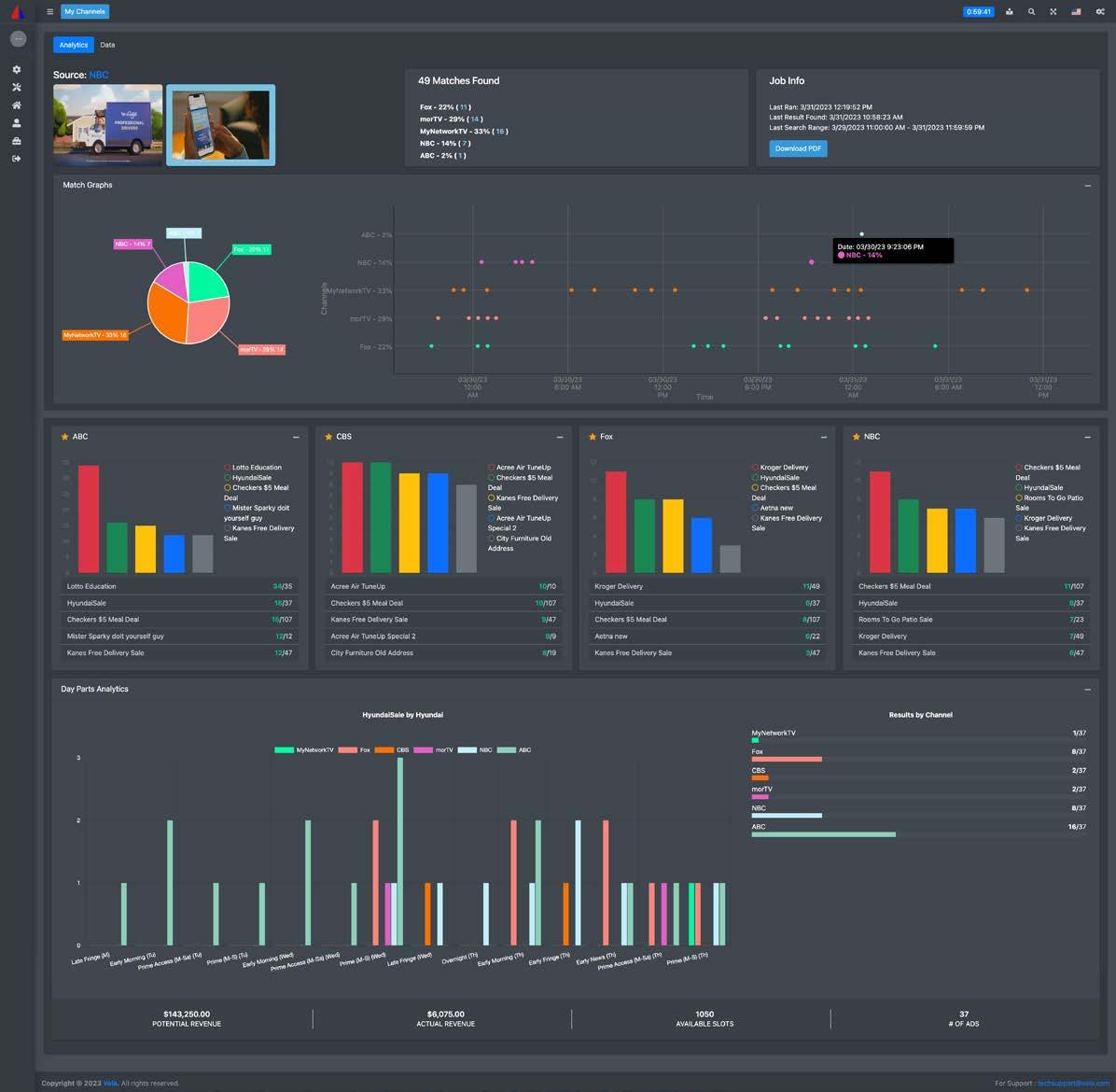The width and height of the screenshot is (1116, 1092).
Task: Switch to the Data tab
Action: click(x=107, y=45)
